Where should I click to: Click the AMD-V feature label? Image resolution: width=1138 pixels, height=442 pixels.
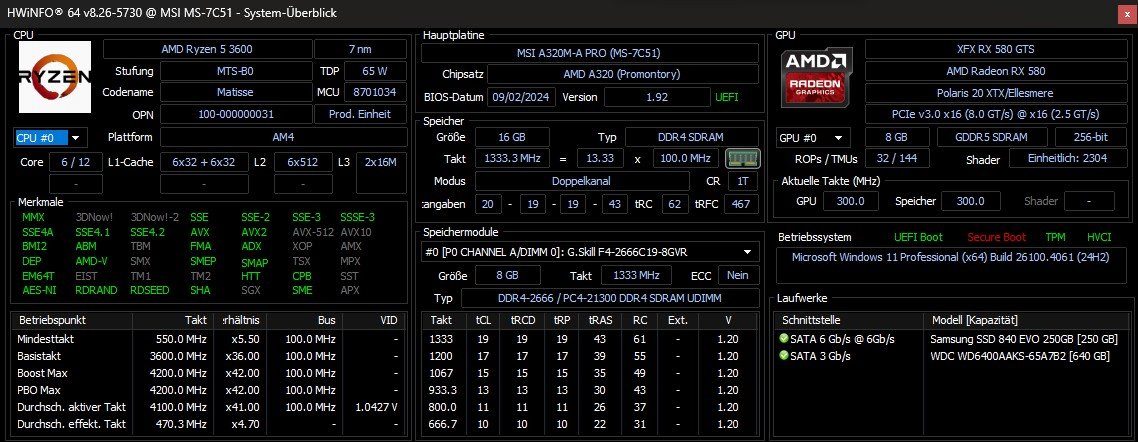(91, 261)
